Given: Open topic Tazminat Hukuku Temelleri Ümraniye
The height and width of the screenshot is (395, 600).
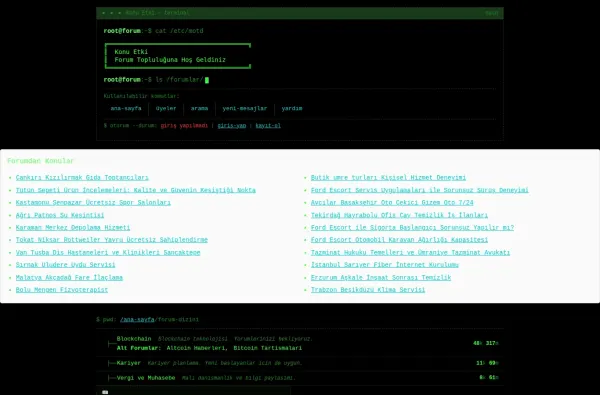Looking at the screenshot, I should pos(410,253).
